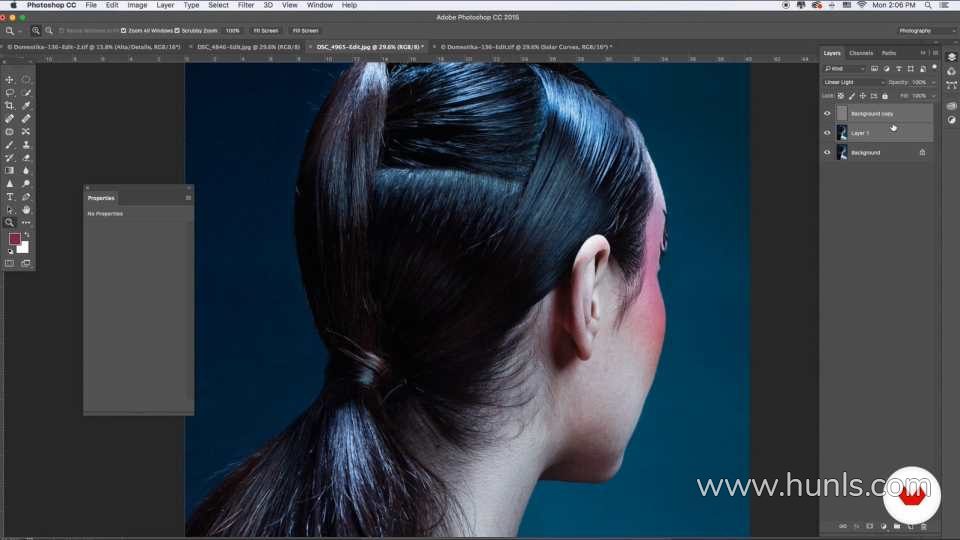The image size is (960, 540).
Task: Select the Quick Selection tool
Action: [26, 92]
